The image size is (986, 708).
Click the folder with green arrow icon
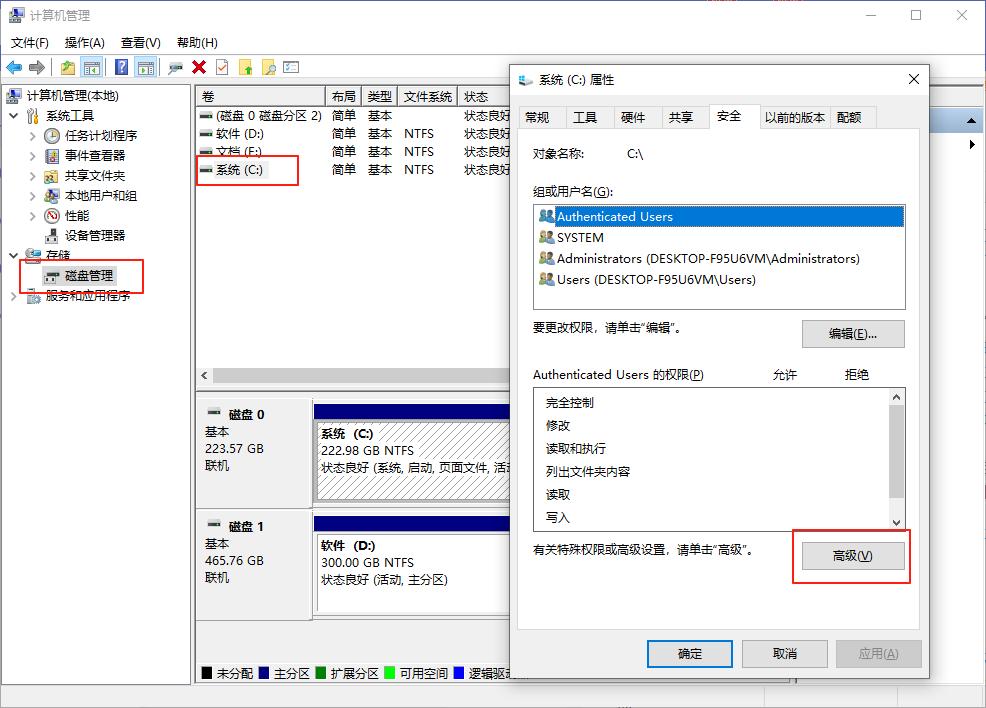245,67
